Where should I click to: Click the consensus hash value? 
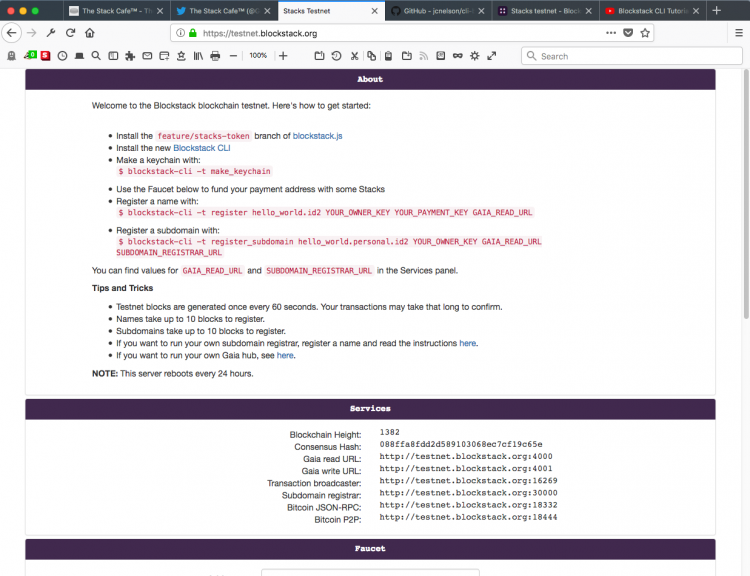click(x=461, y=444)
